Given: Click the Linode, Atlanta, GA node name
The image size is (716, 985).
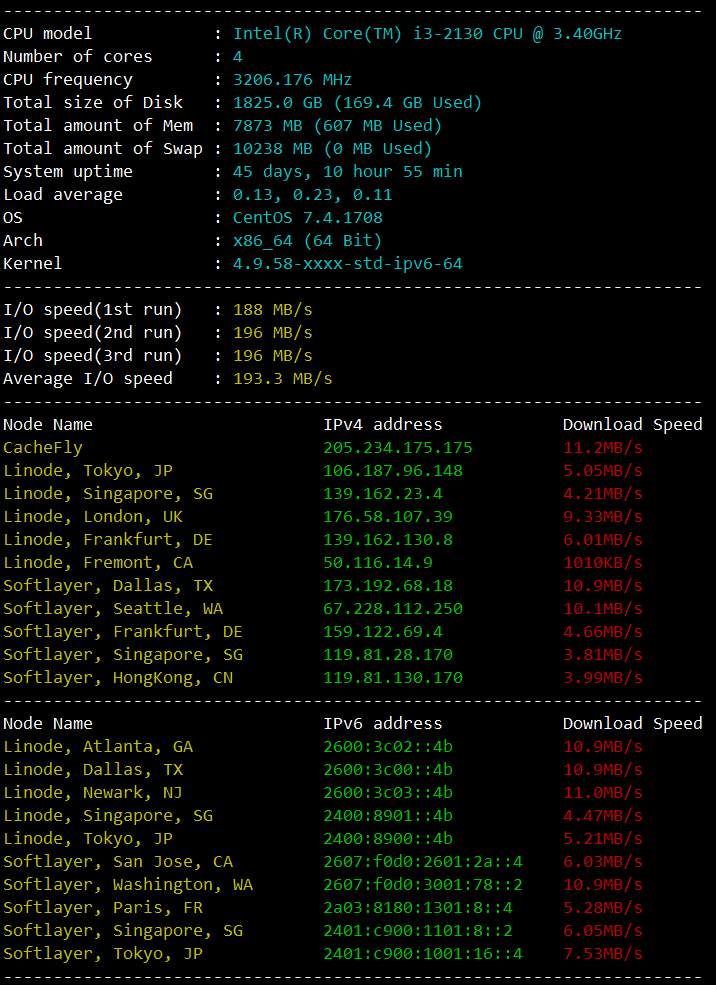Looking at the screenshot, I should (98, 747).
